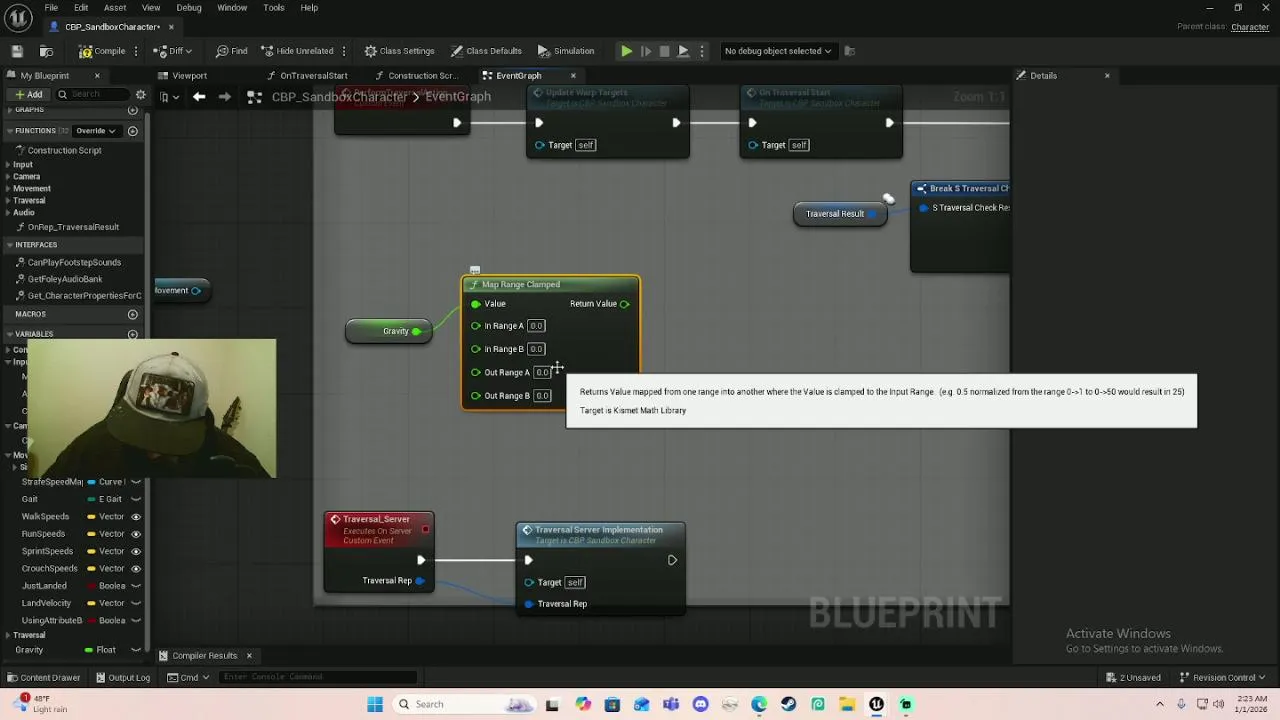
Task: Click the Stop playback button
Action: 664,51
